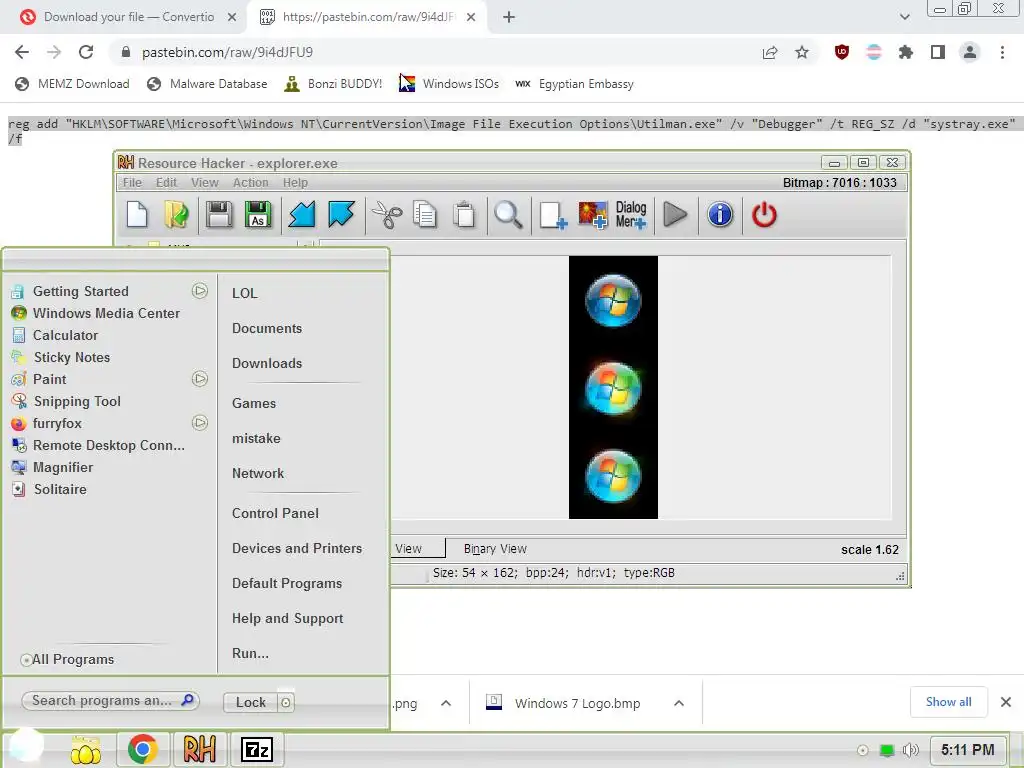This screenshot has height=768, width=1024.
Task: Open Downloads from the Start menu
Action: 267,363
